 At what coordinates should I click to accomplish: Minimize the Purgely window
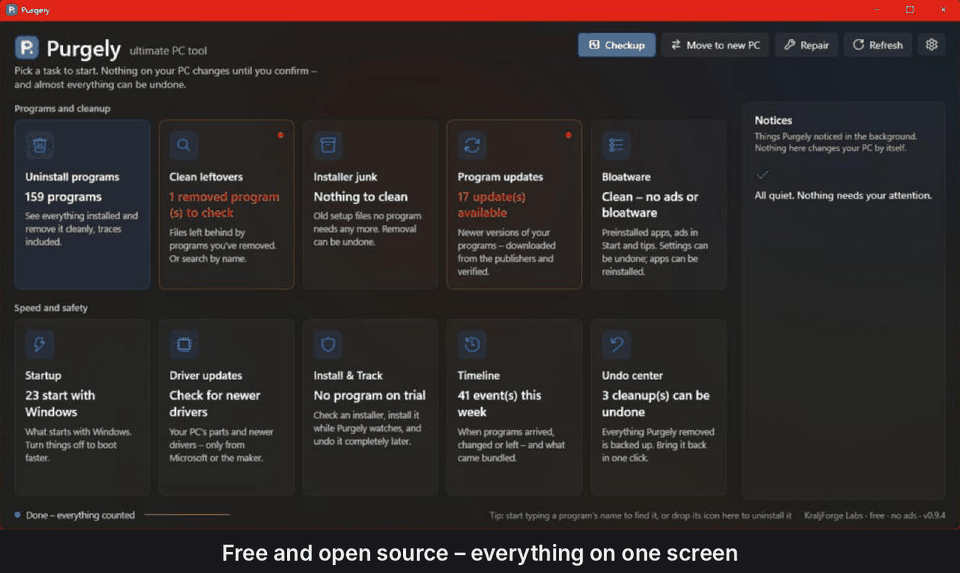[x=877, y=10]
